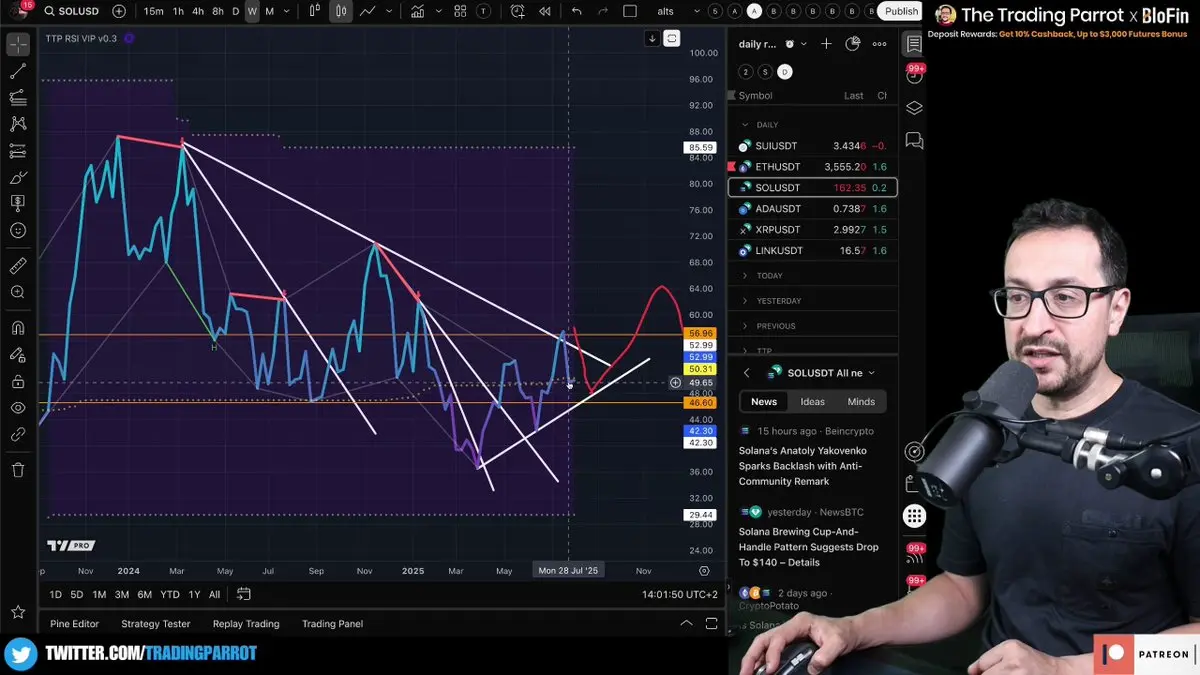Viewport: 1200px width, 675px height.
Task: Open the Pine Editor tab
Action: pos(75,624)
